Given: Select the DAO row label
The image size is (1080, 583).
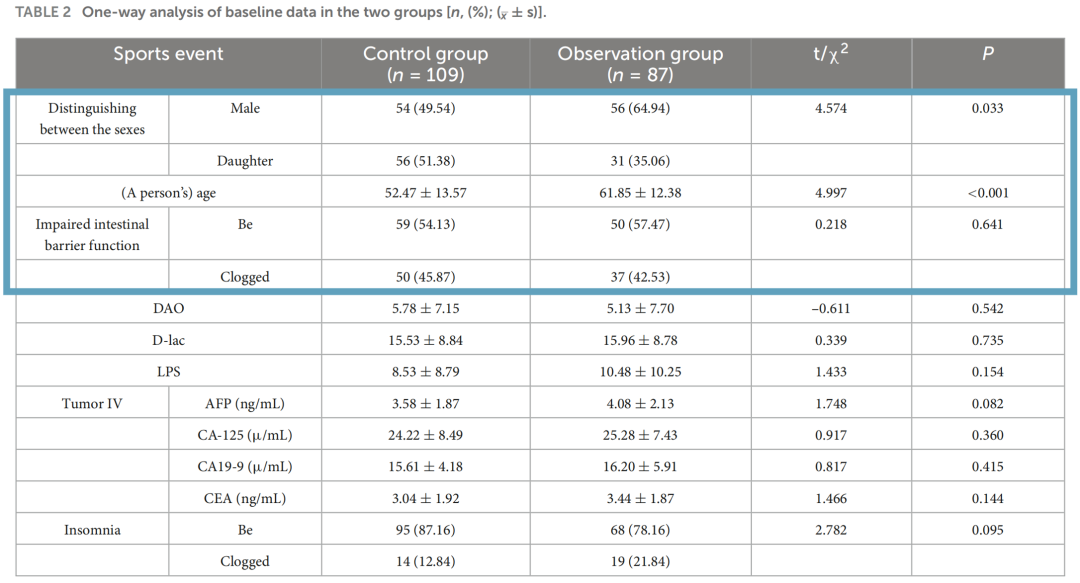Looking at the screenshot, I should click(168, 309).
